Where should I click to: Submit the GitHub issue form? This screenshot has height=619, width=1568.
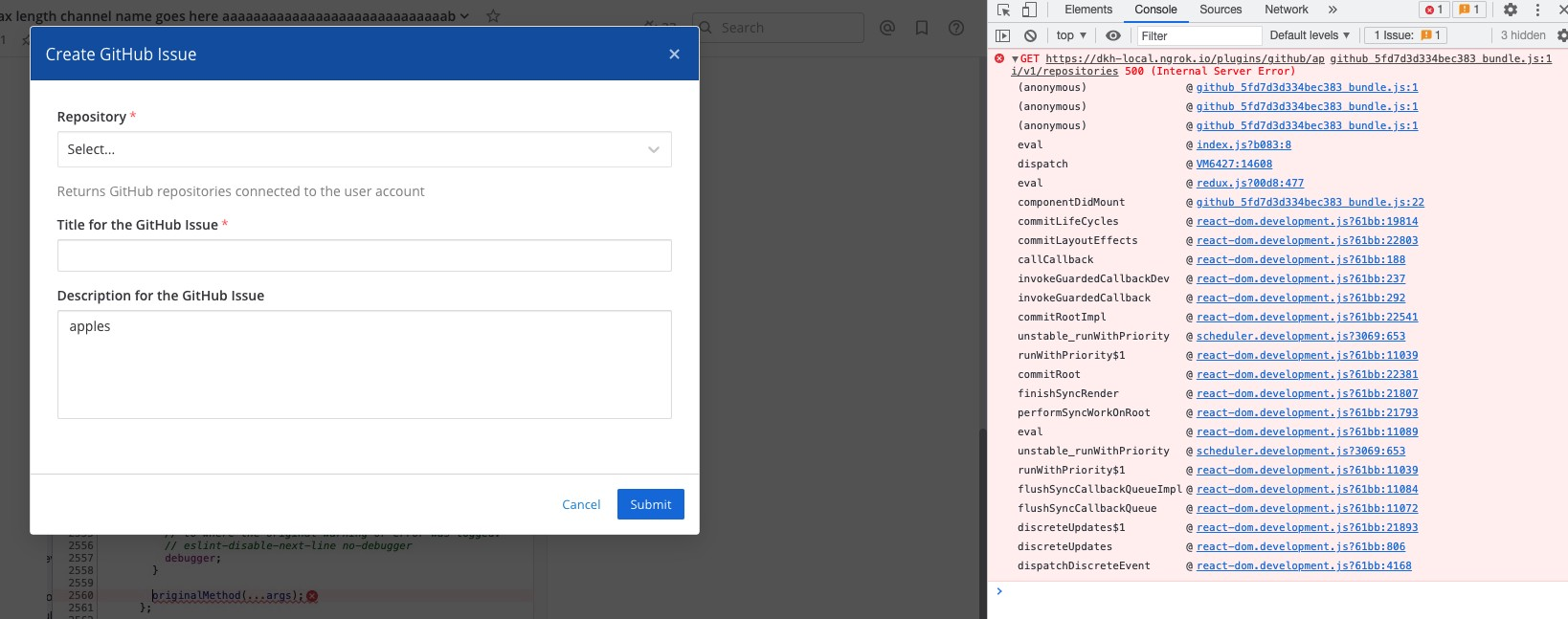[651, 504]
